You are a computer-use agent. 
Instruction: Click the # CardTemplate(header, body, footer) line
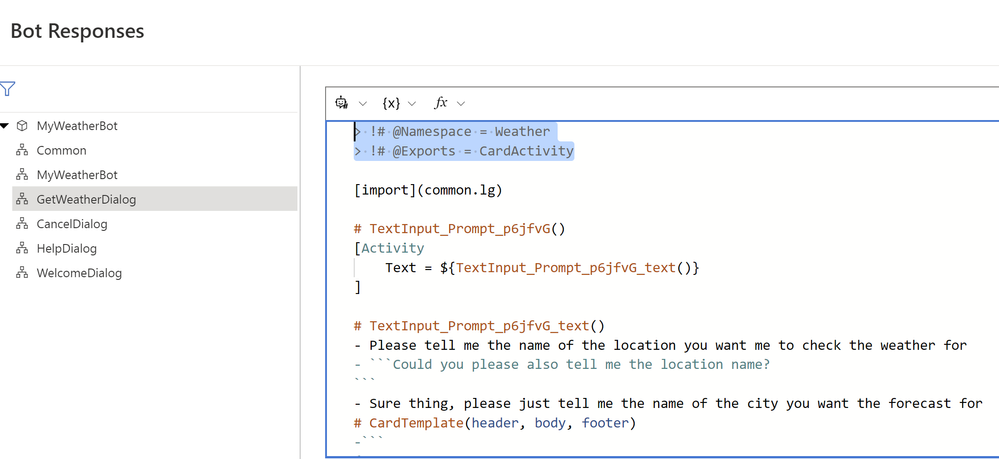coord(495,423)
